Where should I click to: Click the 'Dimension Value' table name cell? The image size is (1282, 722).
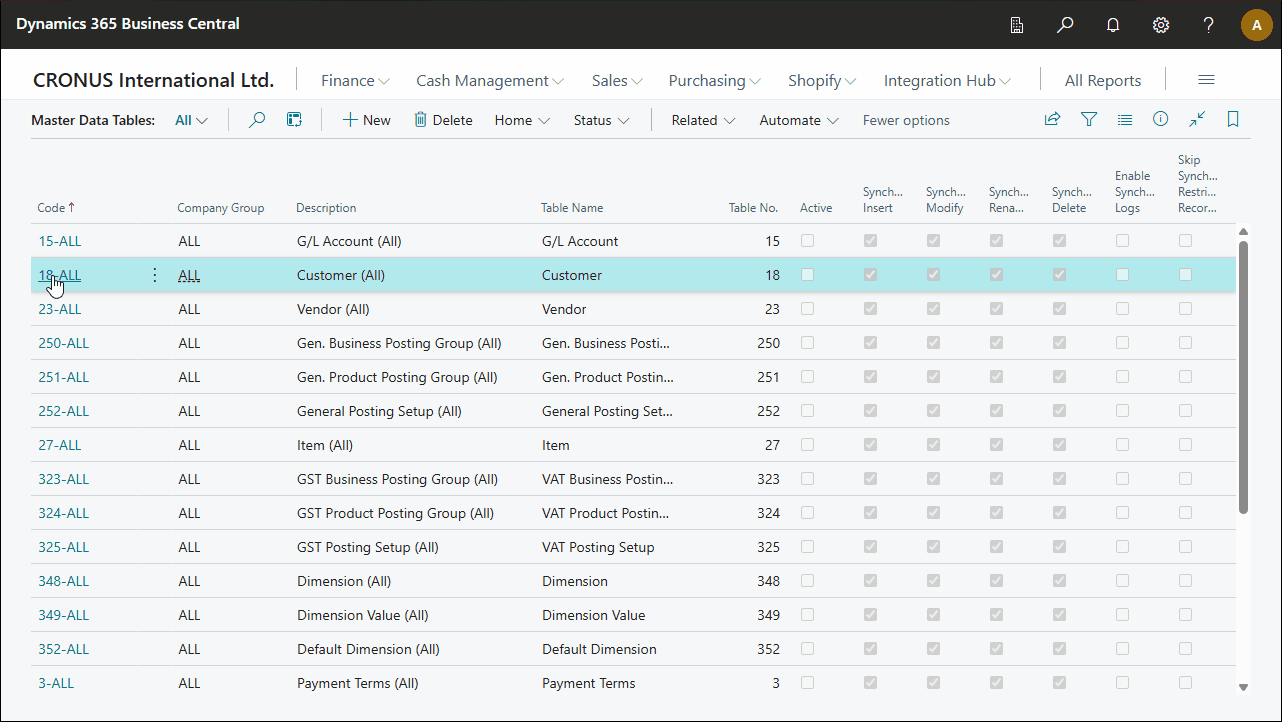(593, 615)
